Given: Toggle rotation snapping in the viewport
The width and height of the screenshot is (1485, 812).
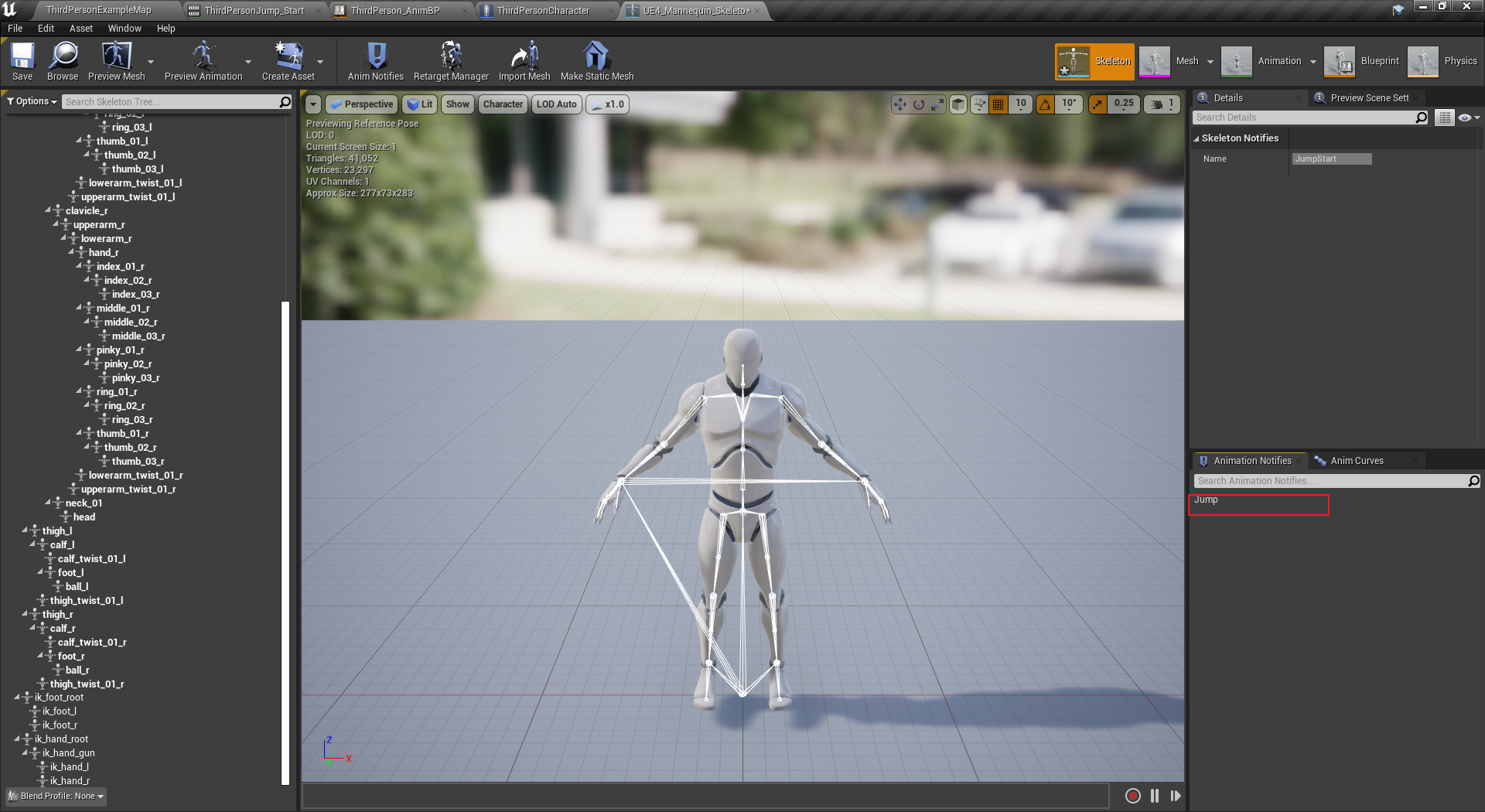Looking at the screenshot, I should (x=1046, y=104).
